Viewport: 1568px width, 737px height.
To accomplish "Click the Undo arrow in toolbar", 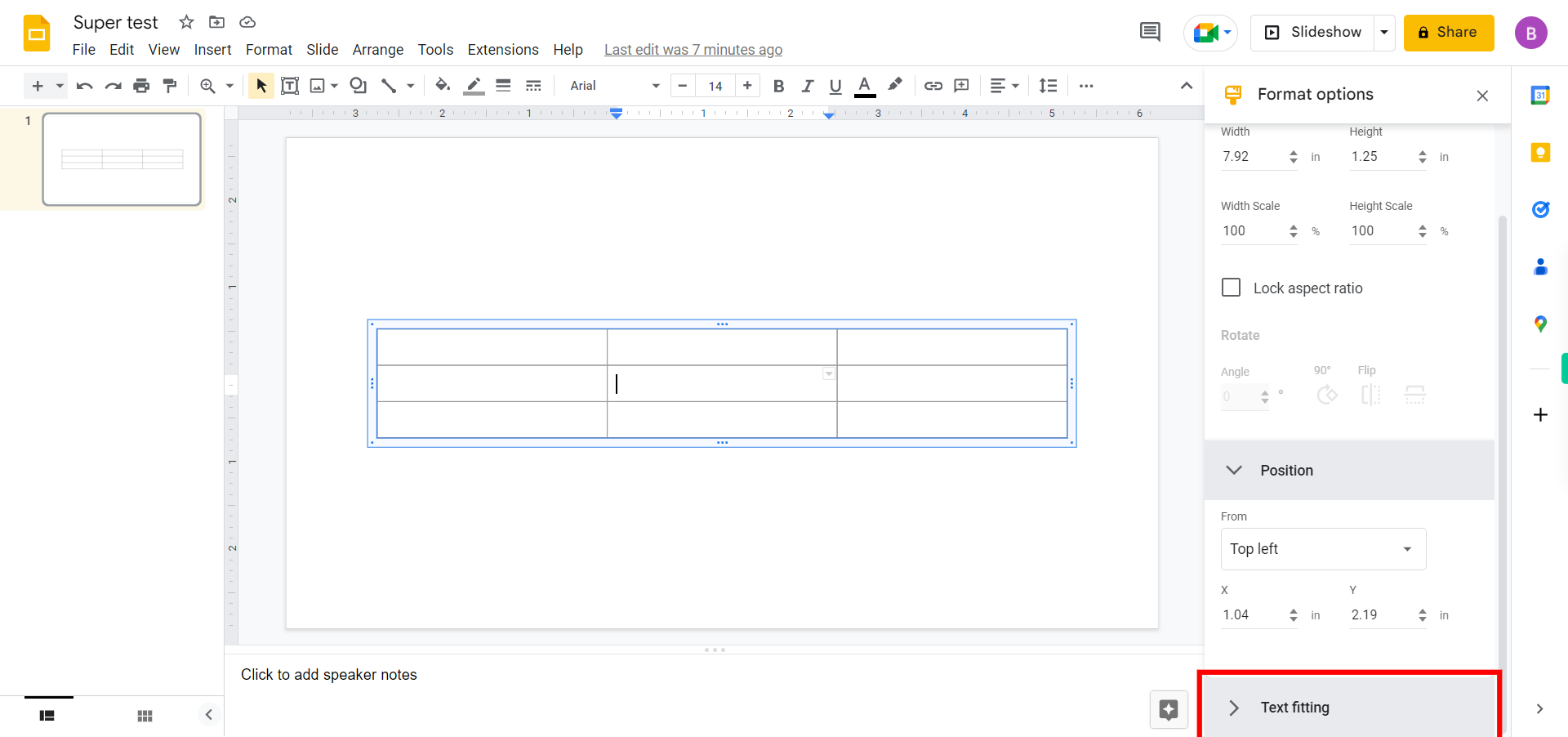I will (x=84, y=86).
